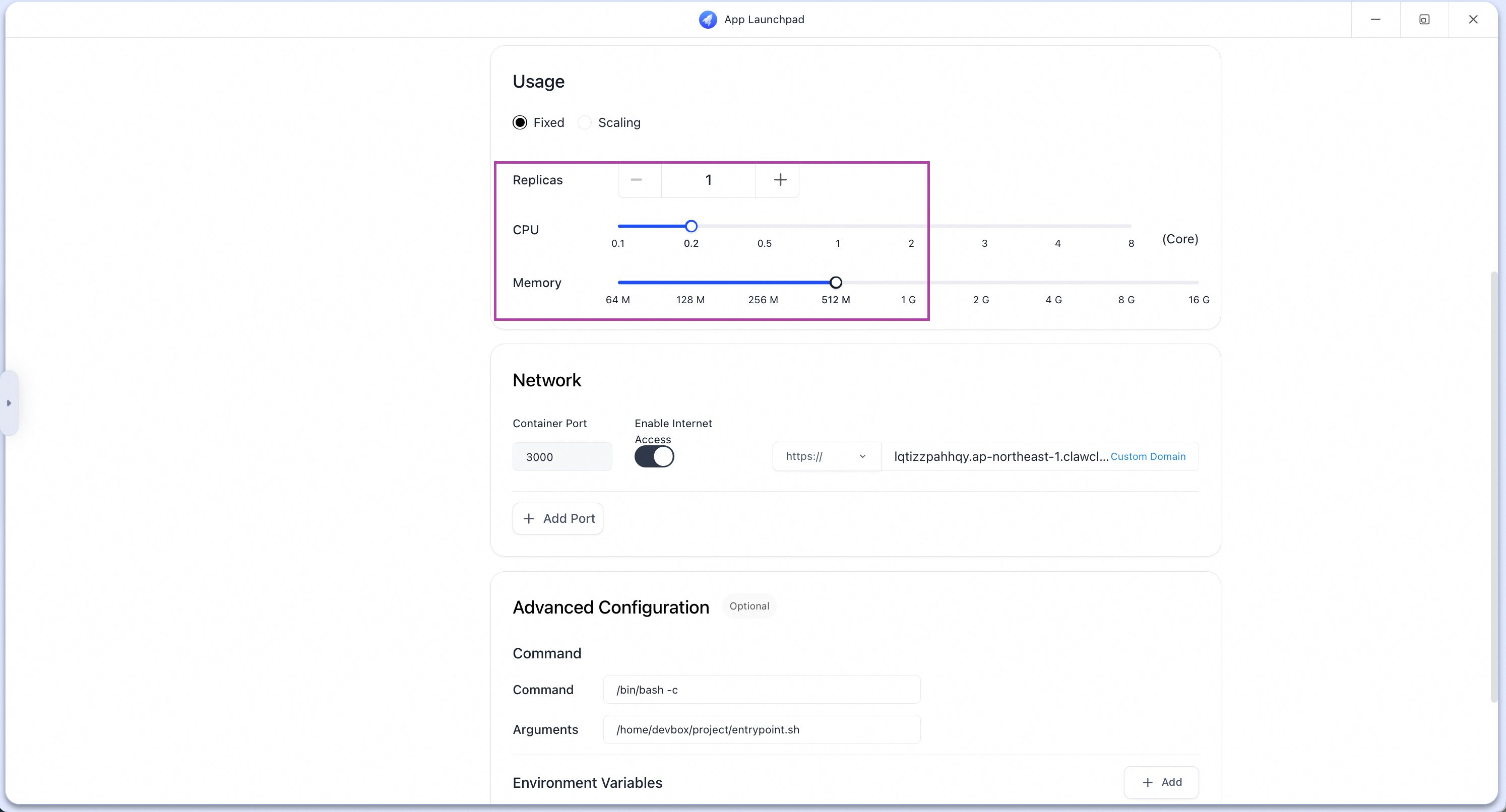The width and height of the screenshot is (1506, 812).
Task: Click the CPU slider handle
Action: pos(691,226)
